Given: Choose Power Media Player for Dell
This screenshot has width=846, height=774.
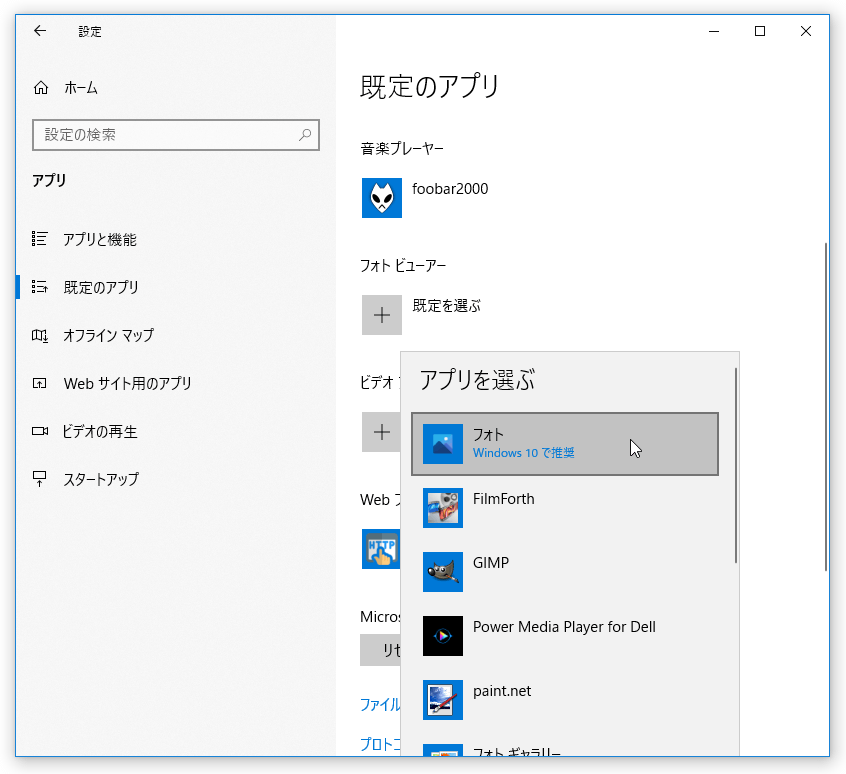Looking at the screenshot, I should click(565, 636).
